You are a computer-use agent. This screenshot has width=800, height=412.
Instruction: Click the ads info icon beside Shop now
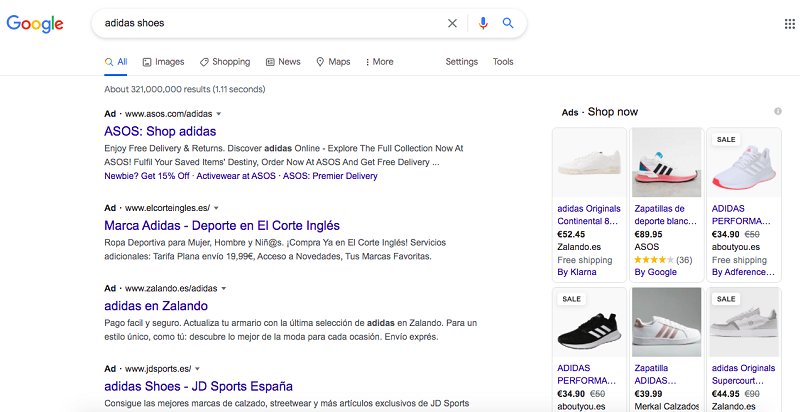coord(778,111)
